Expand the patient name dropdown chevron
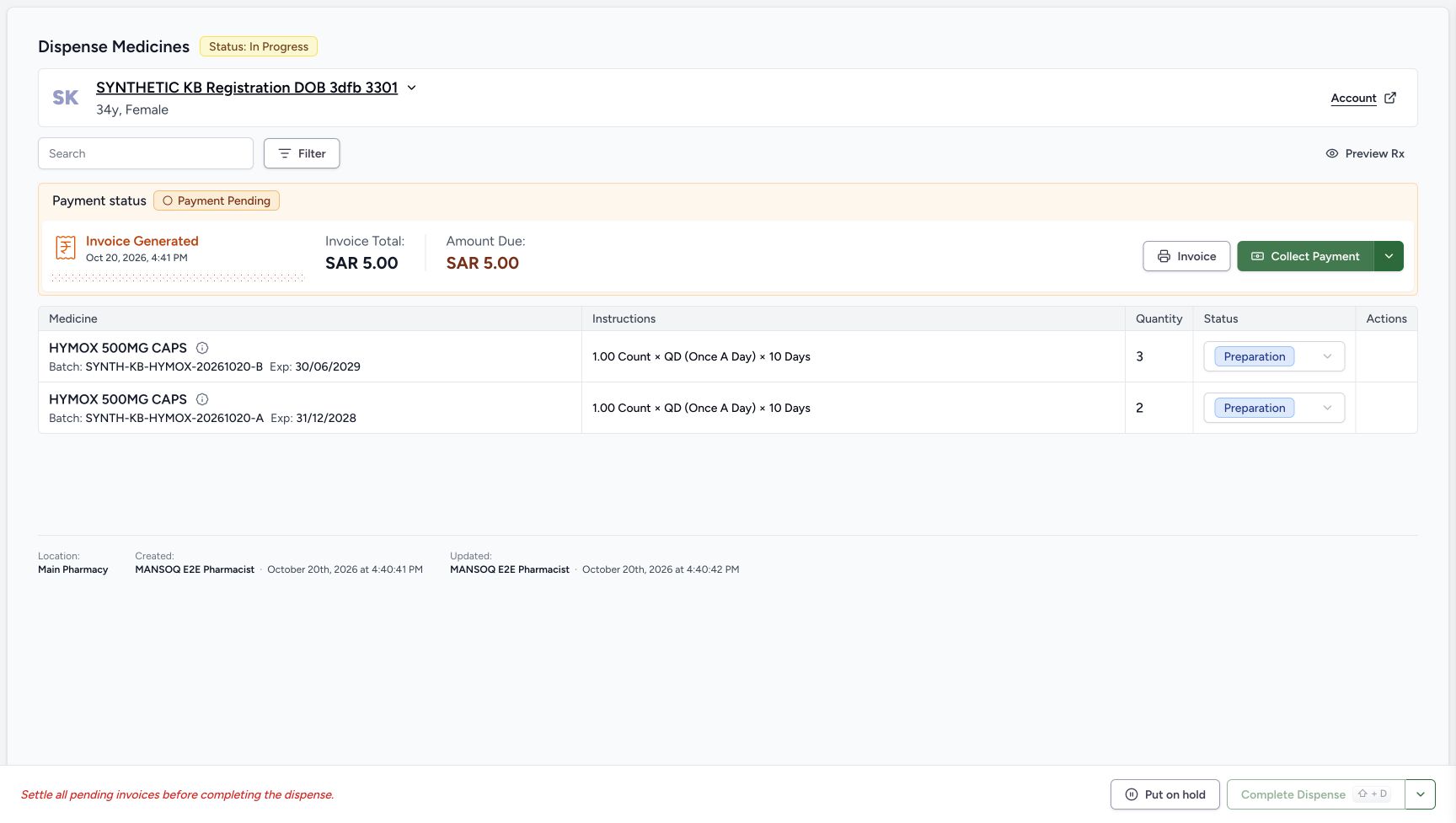 coord(412,88)
